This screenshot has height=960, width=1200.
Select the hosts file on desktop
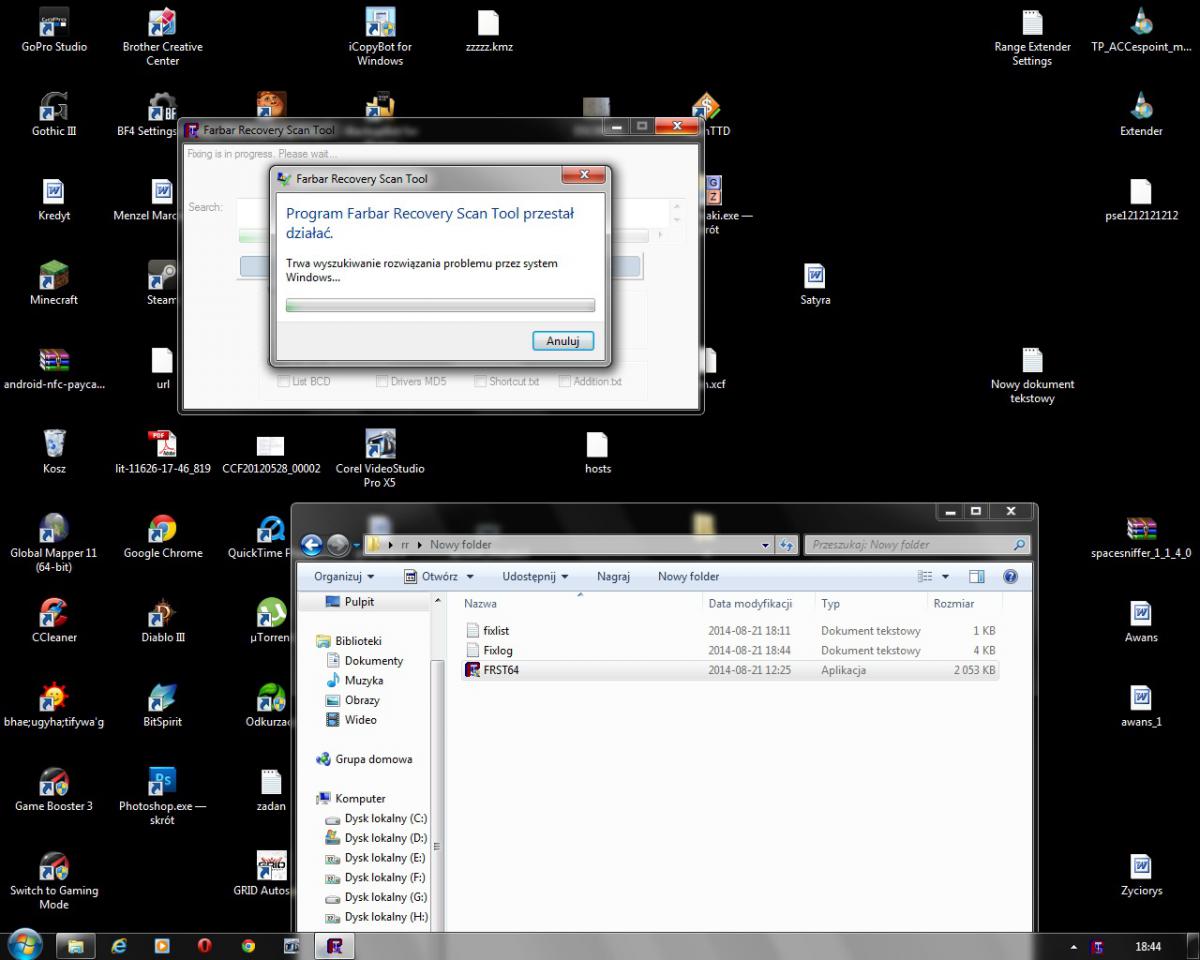(597, 451)
